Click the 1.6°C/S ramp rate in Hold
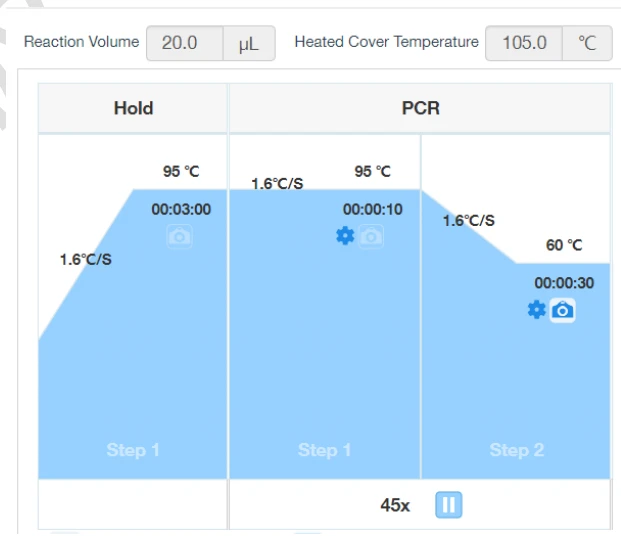Image resolution: width=621 pixels, height=537 pixels. pos(86,260)
